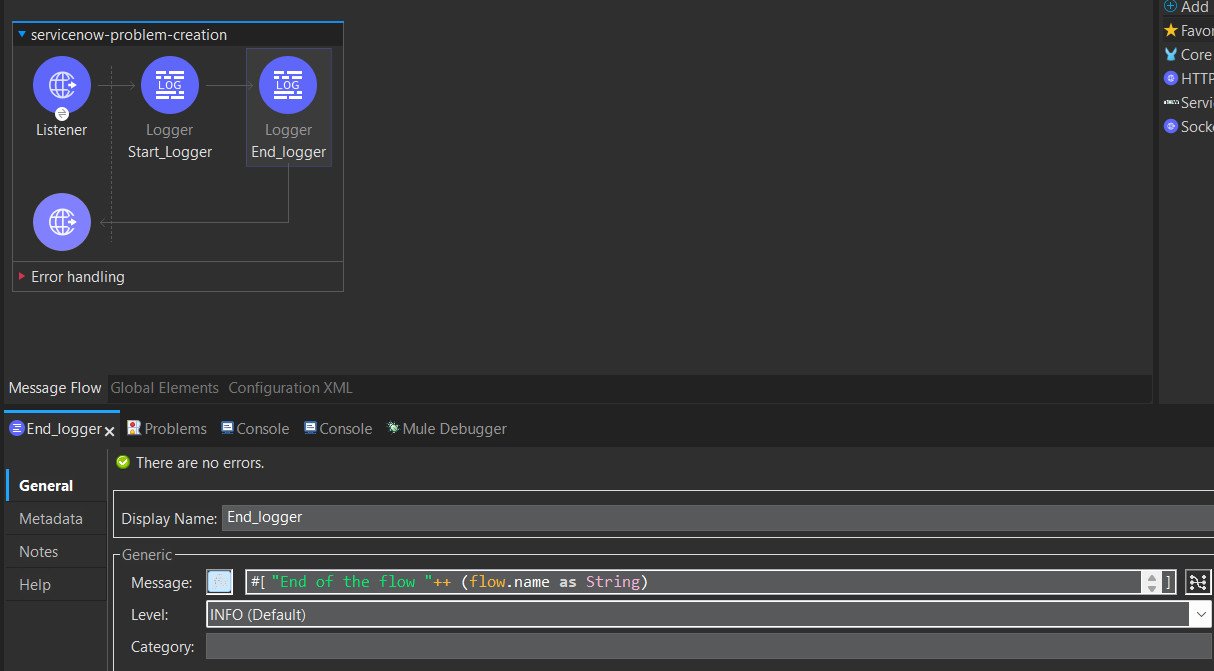Open Favorites star icon in the palette
This screenshot has height=671, width=1214.
(x=1171, y=31)
